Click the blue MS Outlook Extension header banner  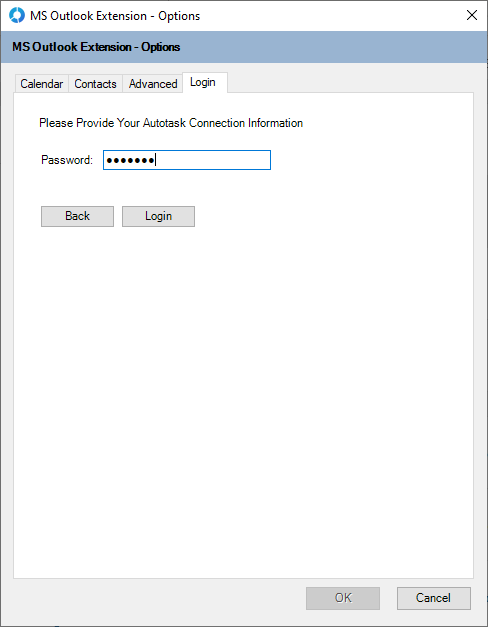244,47
